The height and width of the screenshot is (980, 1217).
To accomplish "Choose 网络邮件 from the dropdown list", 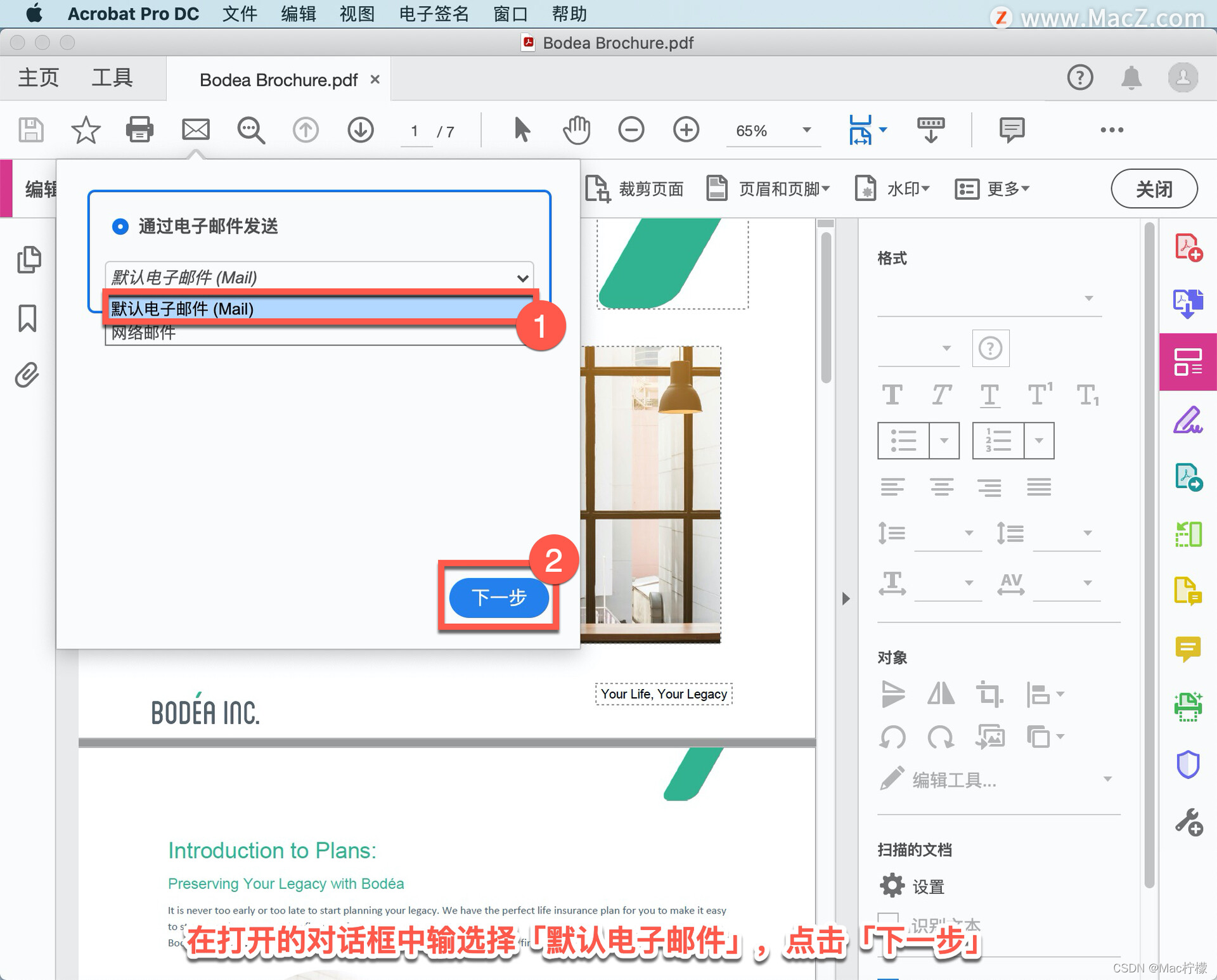I will (144, 333).
